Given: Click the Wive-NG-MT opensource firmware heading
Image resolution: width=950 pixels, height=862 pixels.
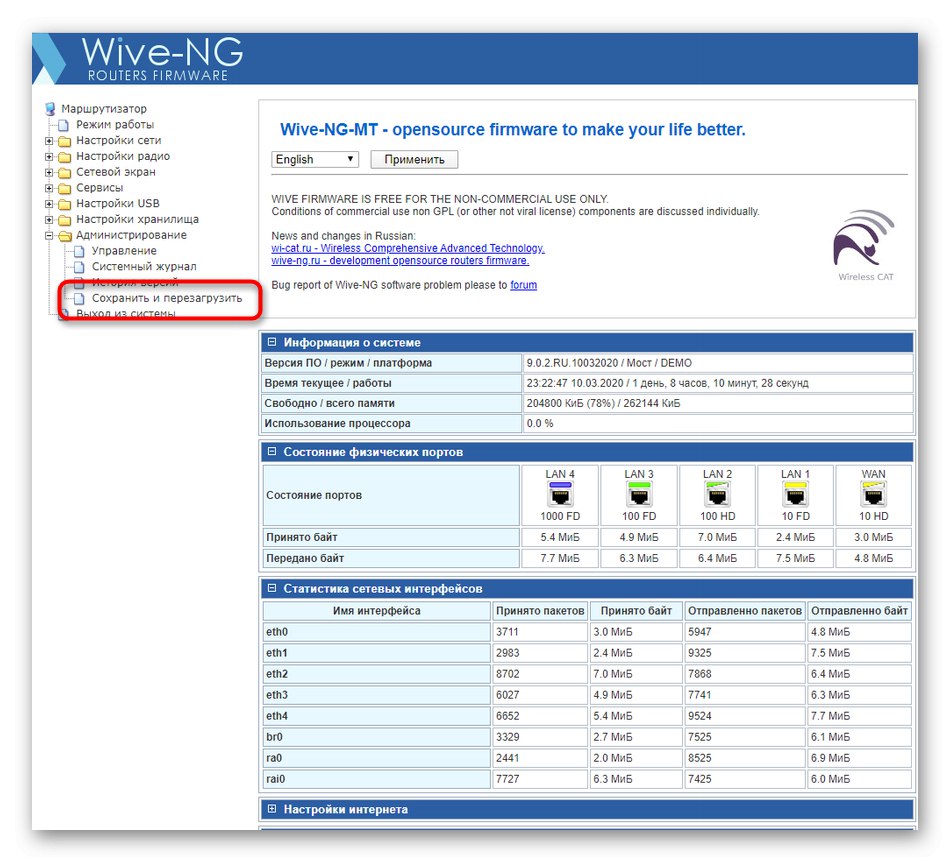Looking at the screenshot, I should [x=513, y=130].
